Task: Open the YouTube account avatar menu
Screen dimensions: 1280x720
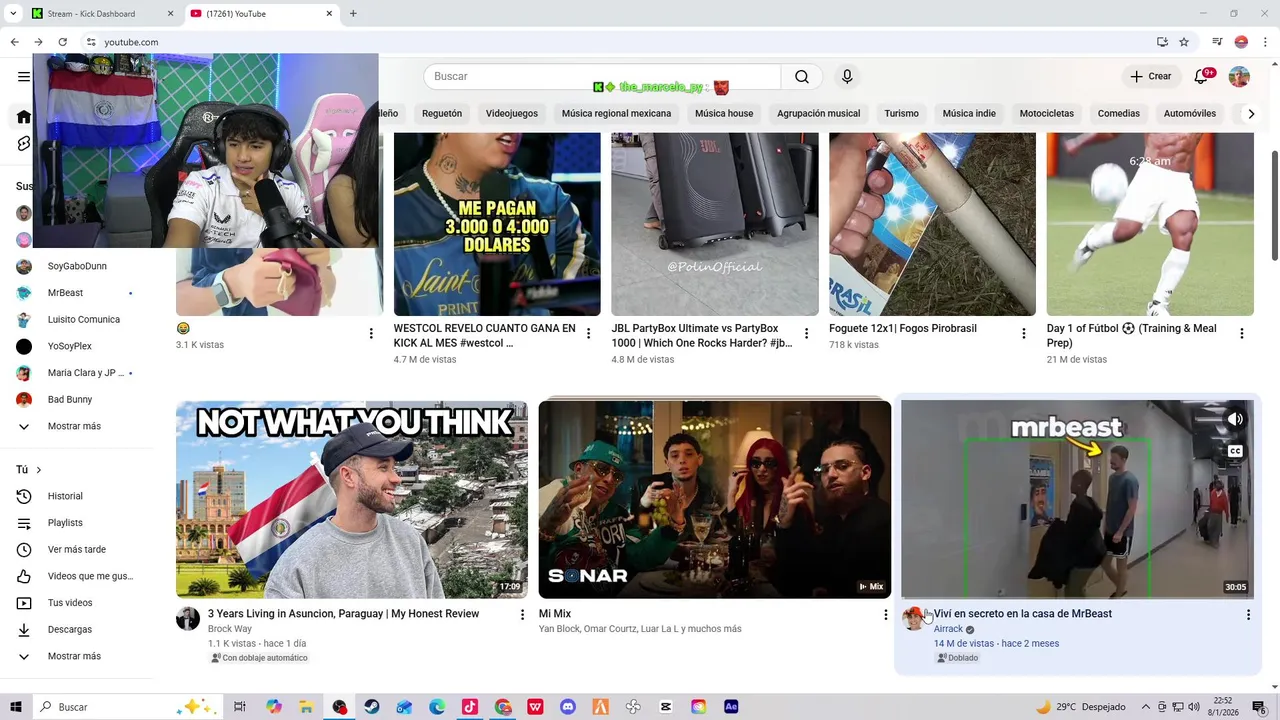Action: coord(1239,77)
